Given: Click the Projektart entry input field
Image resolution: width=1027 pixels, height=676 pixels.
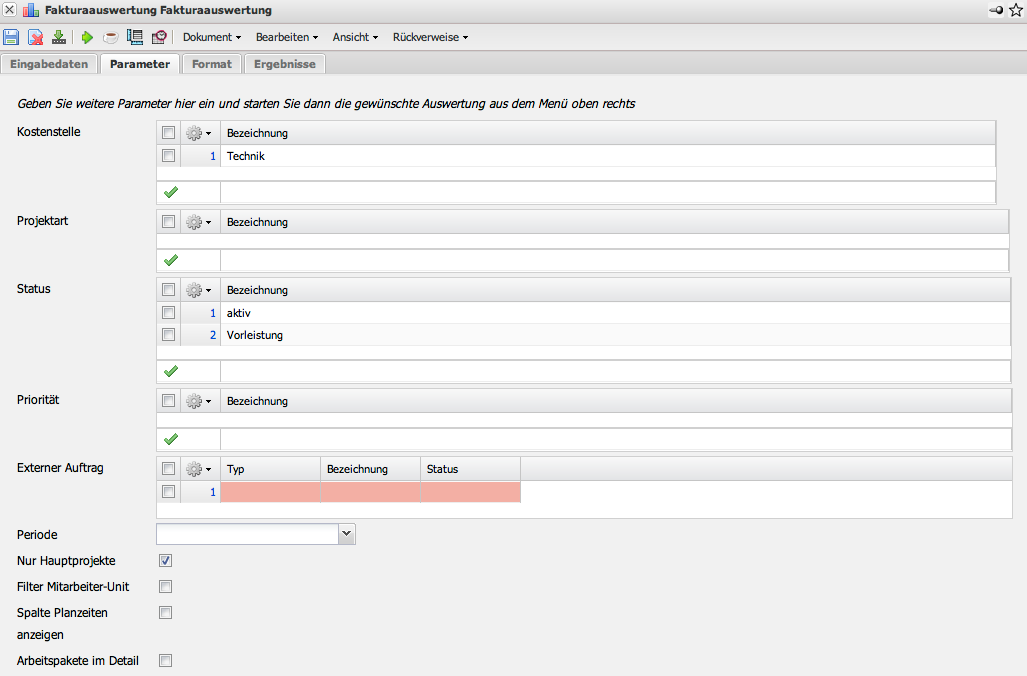Looking at the screenshot, I should (x=614, y=260).
